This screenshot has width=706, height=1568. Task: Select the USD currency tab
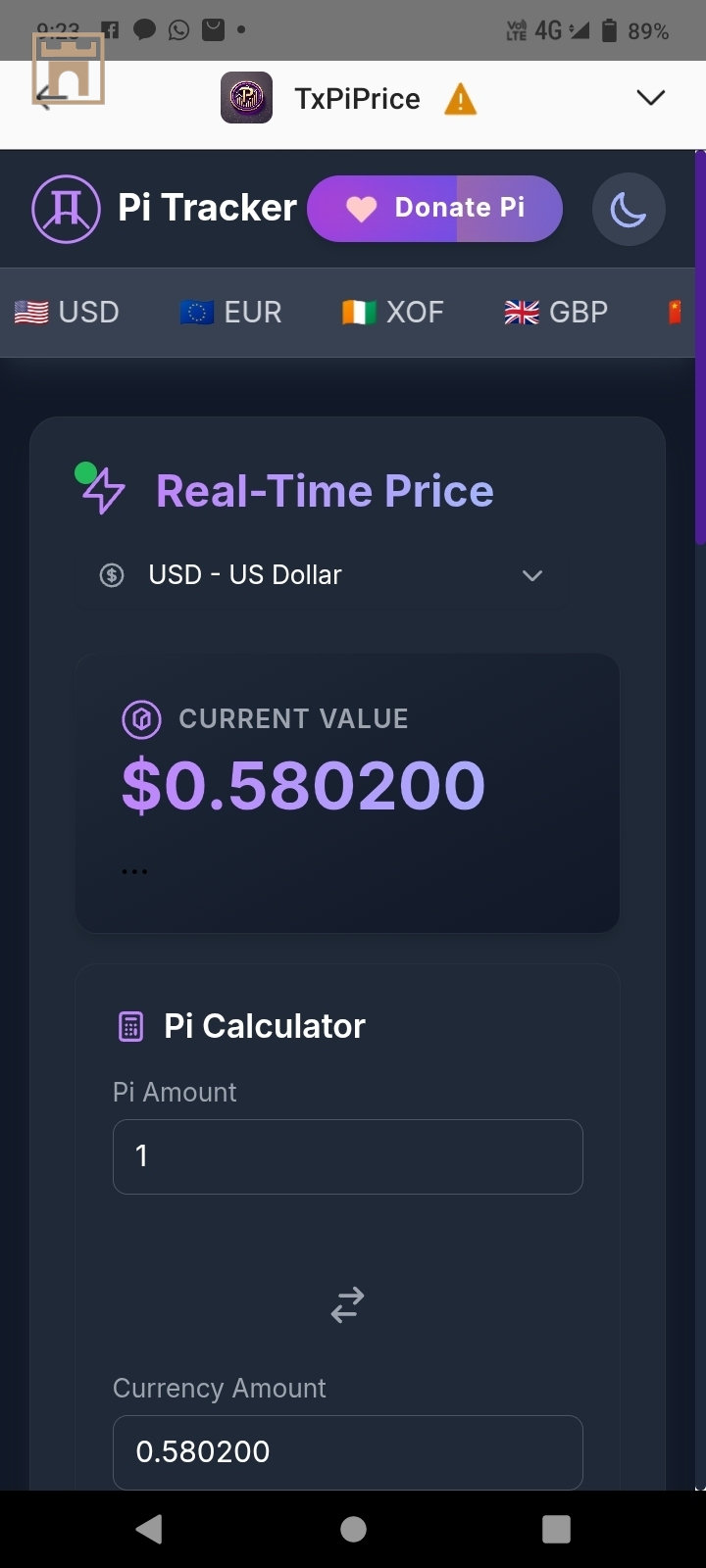coord(67,312)
